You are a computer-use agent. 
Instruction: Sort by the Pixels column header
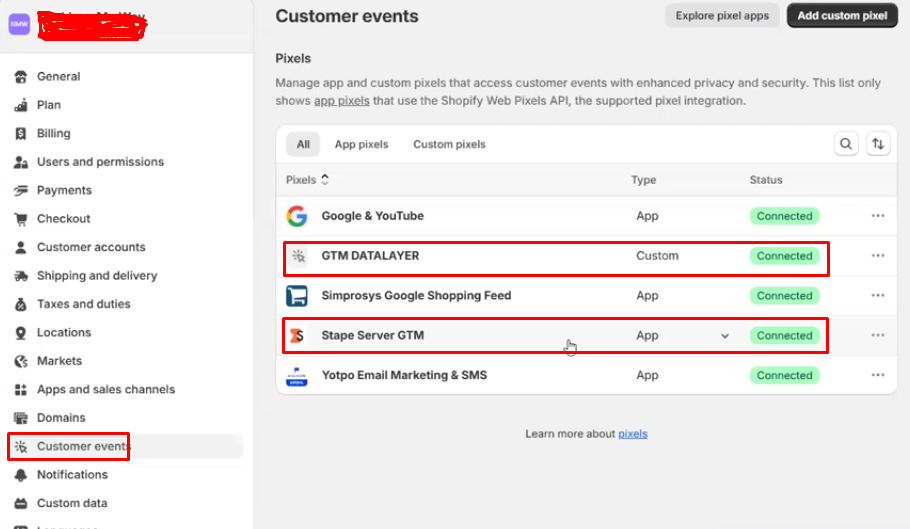pos(307,180)
